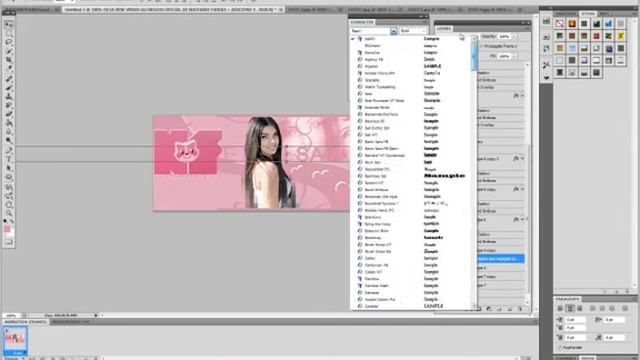Screen dimensions: 640x360
Task: Choose Agency FB from font list
Action: pos(411,60)
